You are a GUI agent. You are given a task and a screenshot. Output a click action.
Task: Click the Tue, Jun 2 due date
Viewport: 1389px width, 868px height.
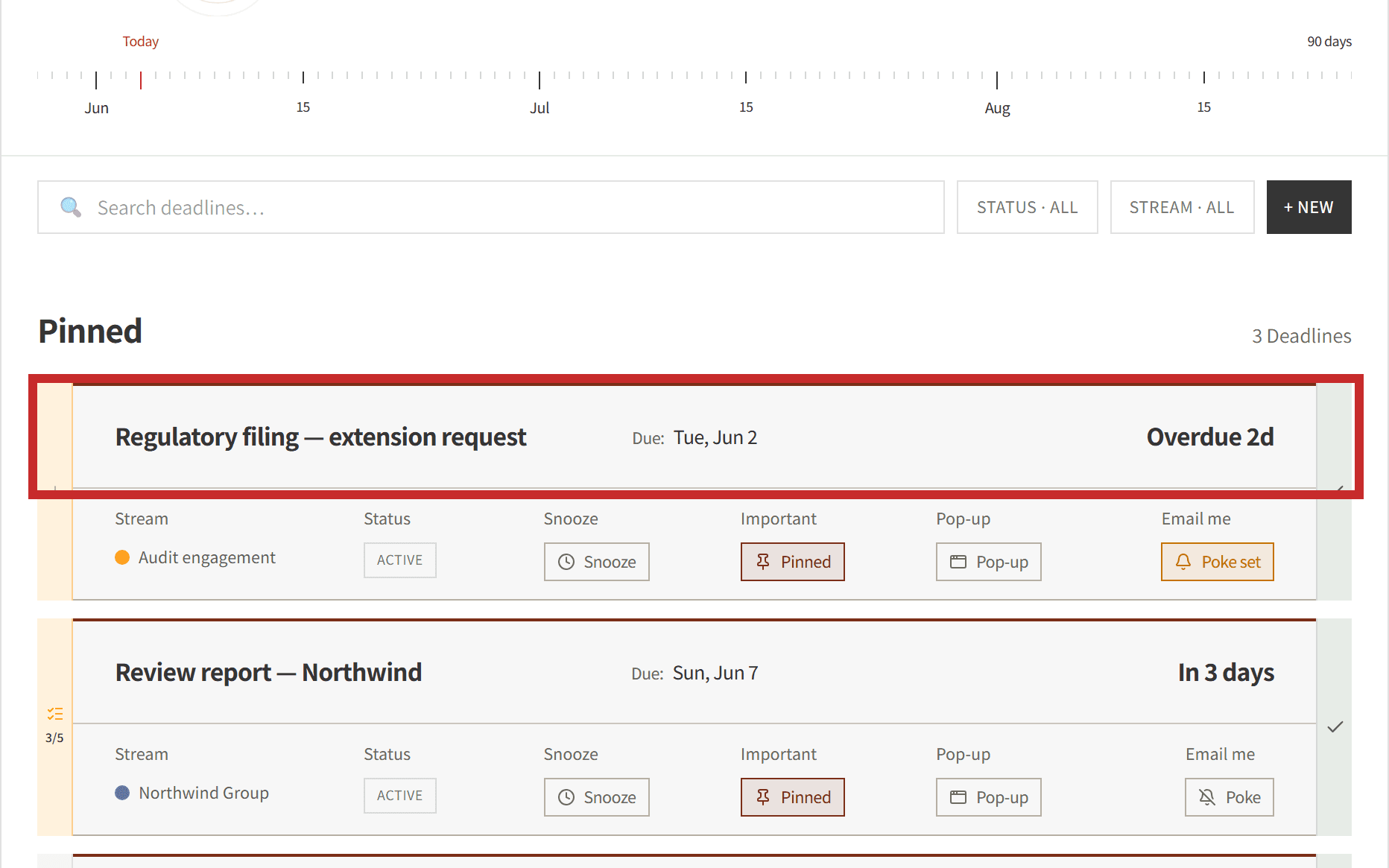click(715, 437)
